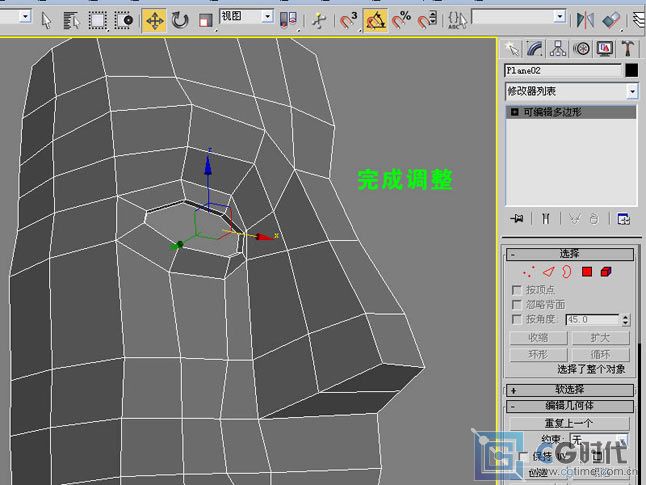
Task: Enable the 忽略背面 checkbox
Action: [516, 305]
